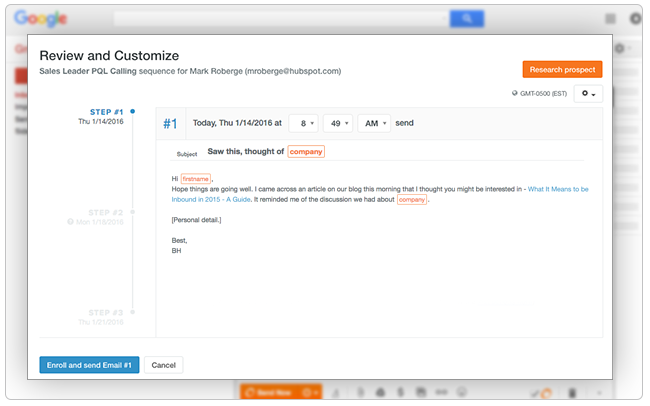Image resolution: width=650 pixels, height=406 pixels.
Task: Click the Google search magnifier button
Action: click(466, 18)
